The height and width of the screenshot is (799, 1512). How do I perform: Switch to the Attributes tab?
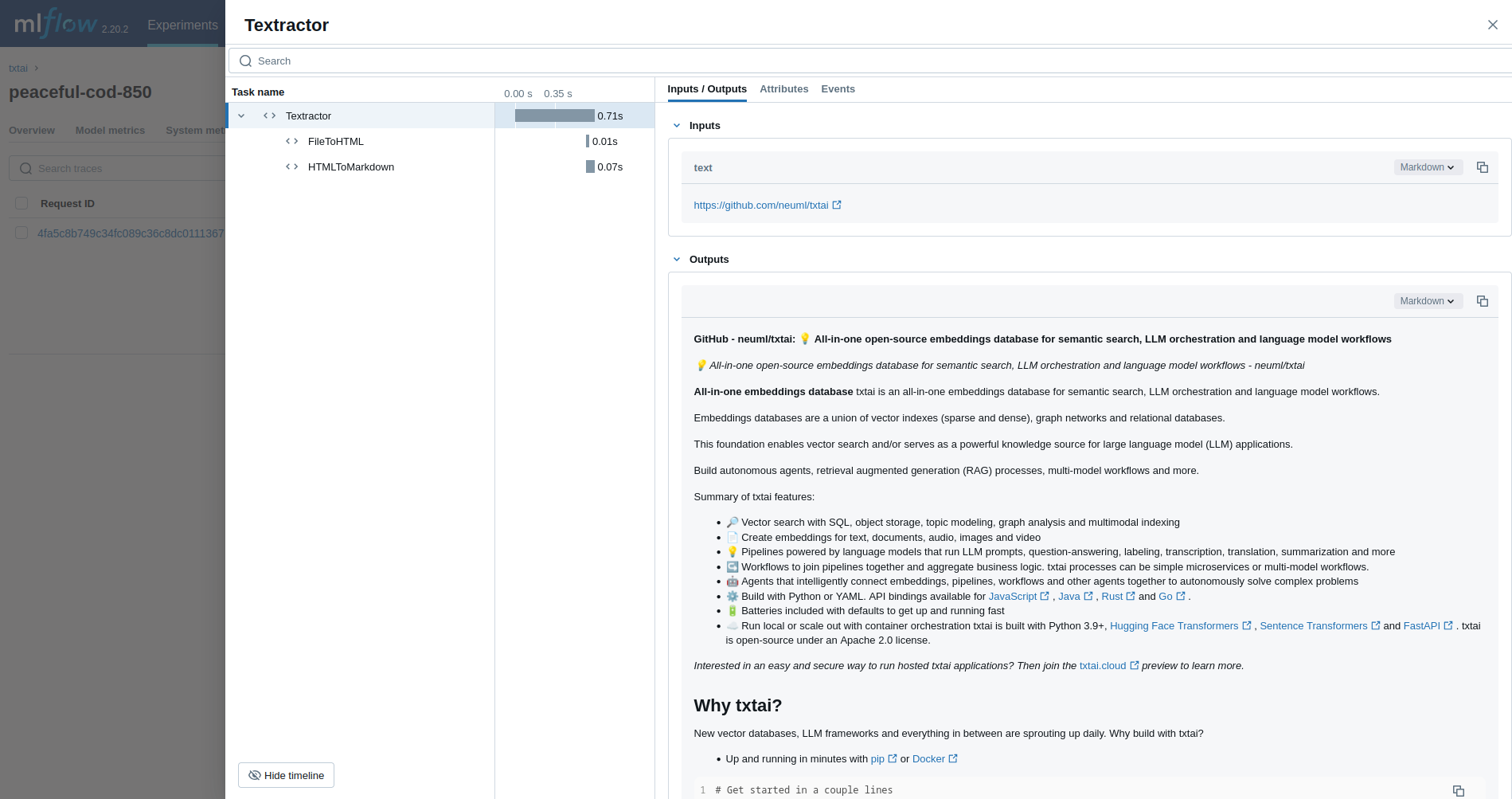pos(783,88)
